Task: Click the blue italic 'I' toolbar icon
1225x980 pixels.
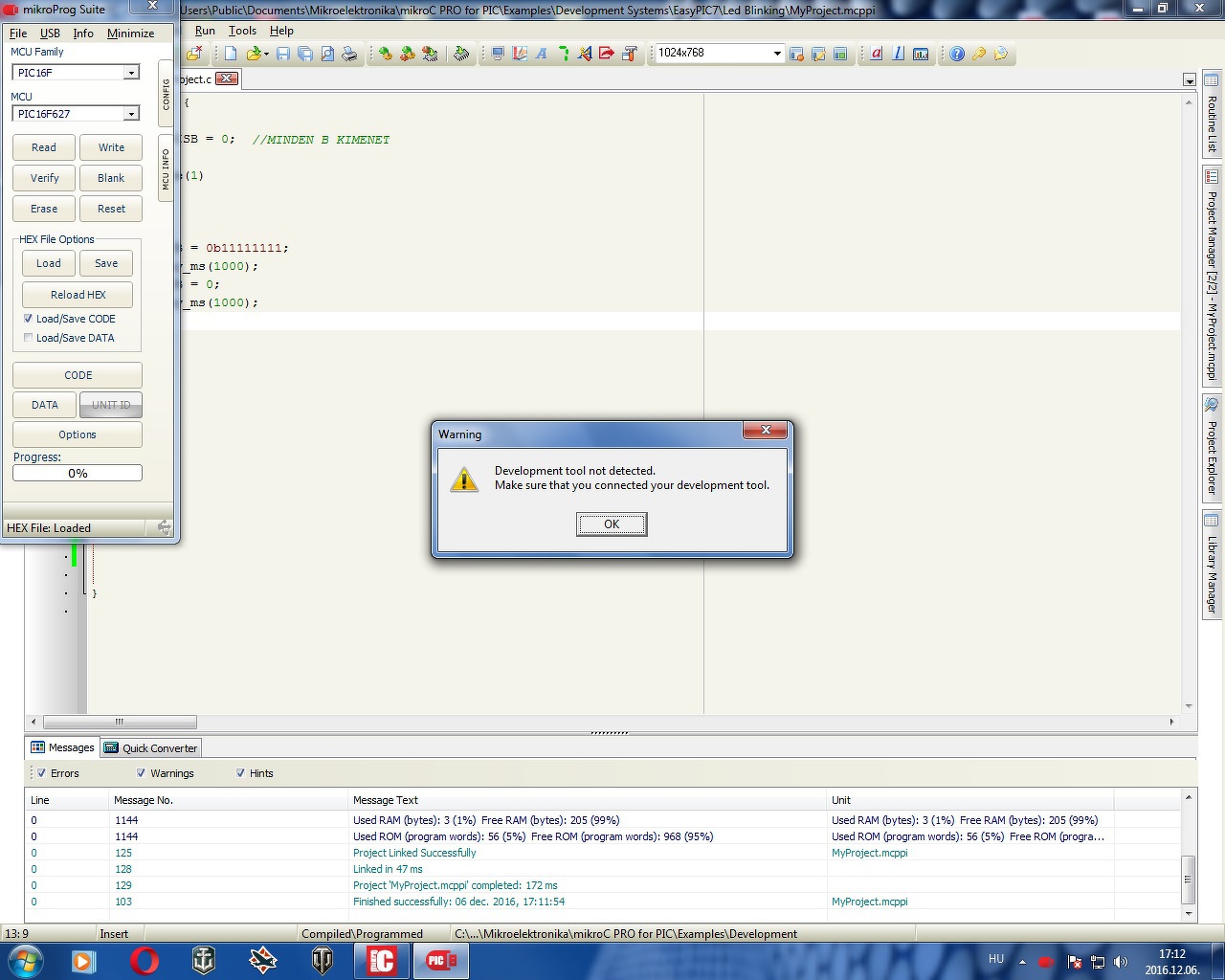Action: coord(898,54)
